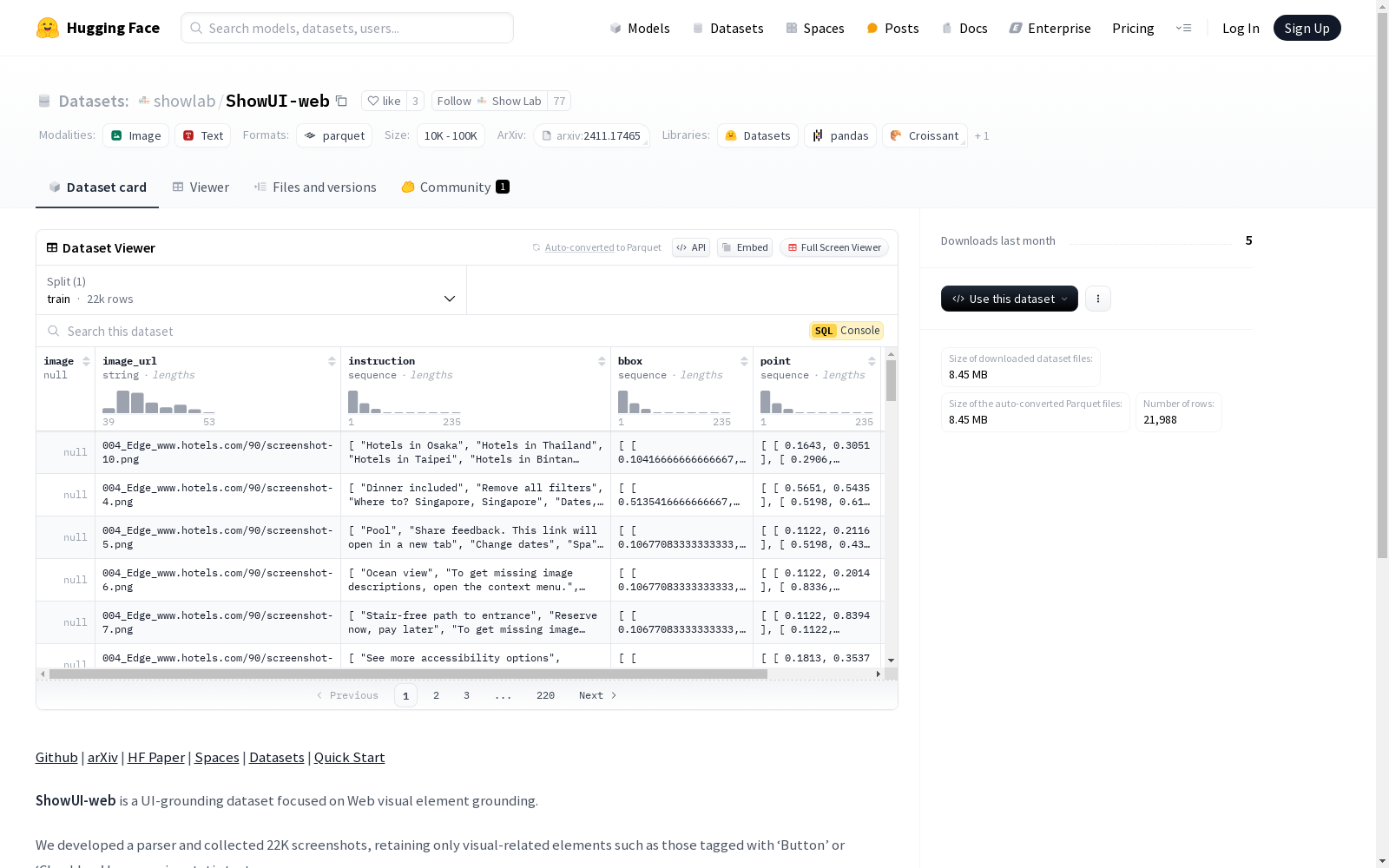Sort the instruction column
Viewport: 1389px width, 868px height.
pos(602,361)
